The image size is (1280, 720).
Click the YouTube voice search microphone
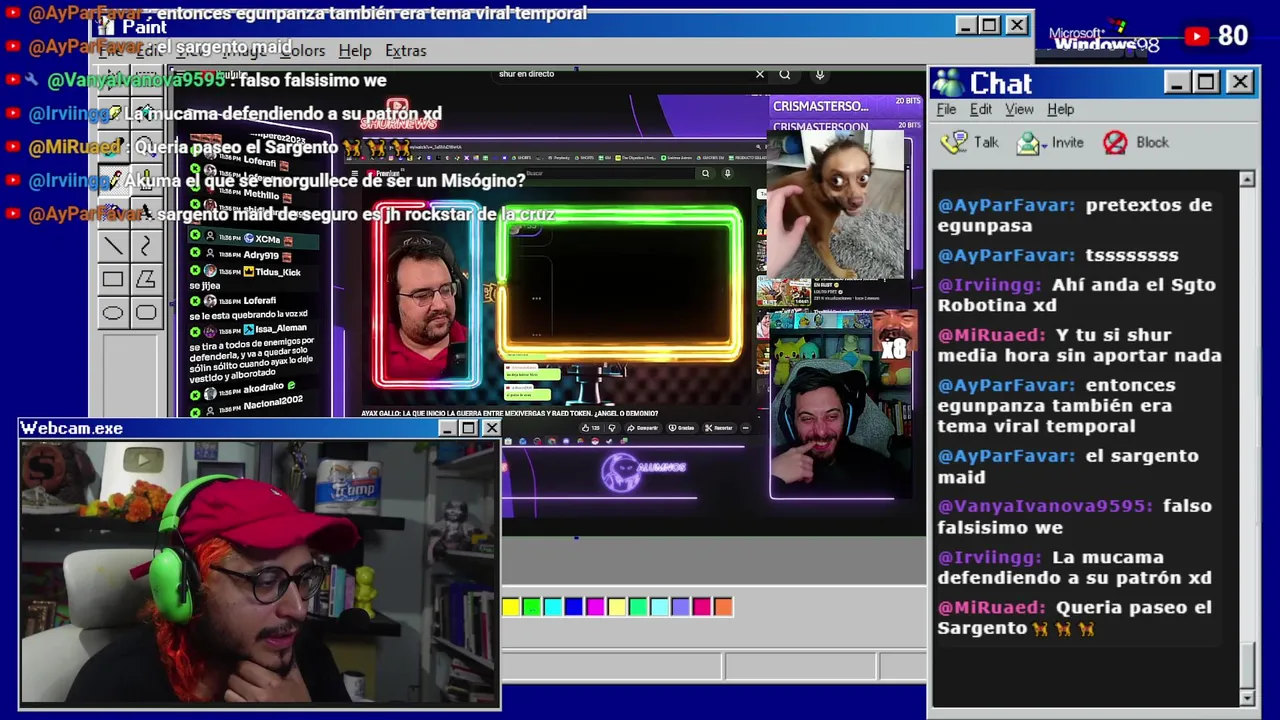(x=819, y=74)
